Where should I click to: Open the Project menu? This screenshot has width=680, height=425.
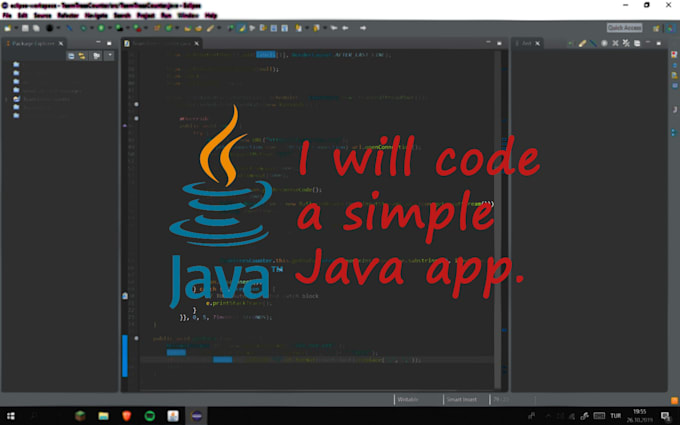tap(146, 16)
